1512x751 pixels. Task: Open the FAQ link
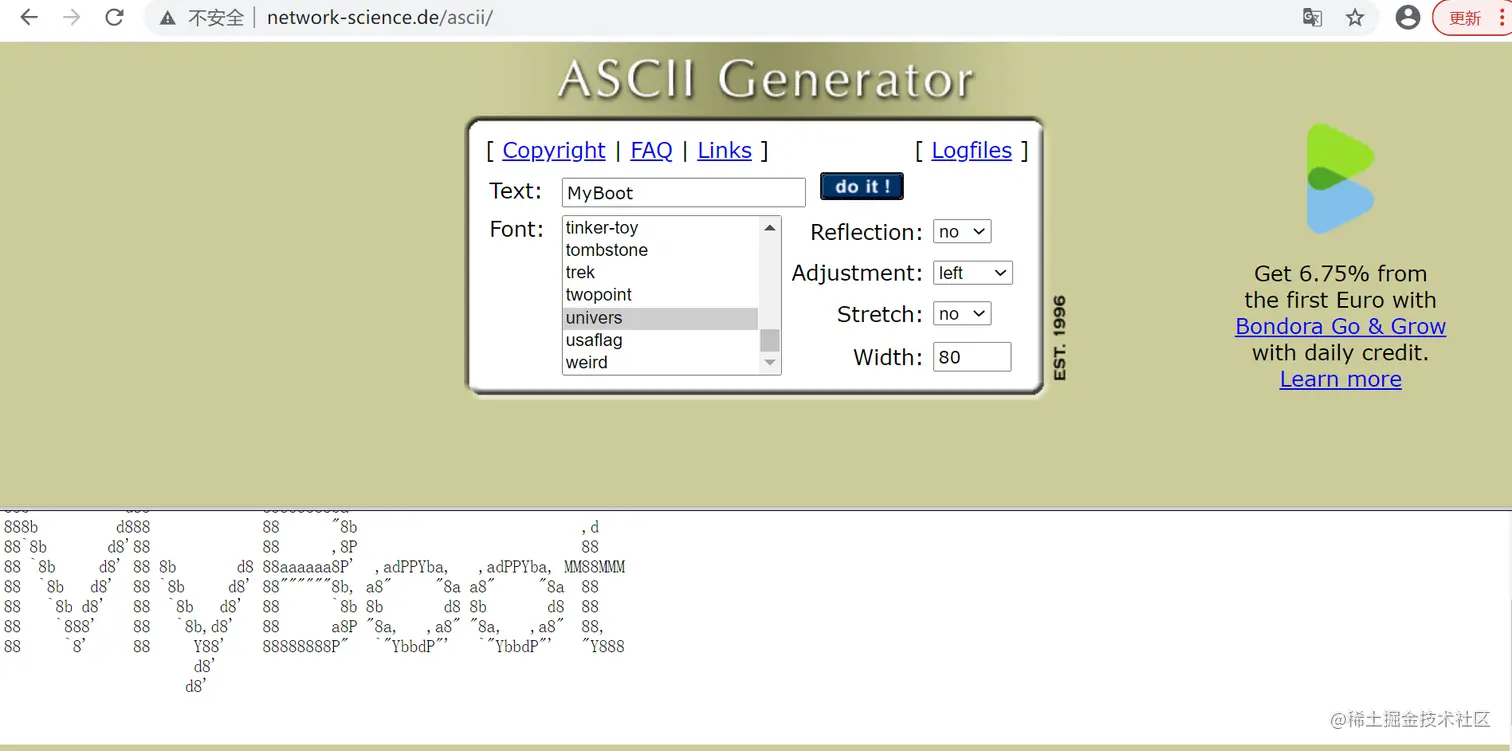[651, 150]
